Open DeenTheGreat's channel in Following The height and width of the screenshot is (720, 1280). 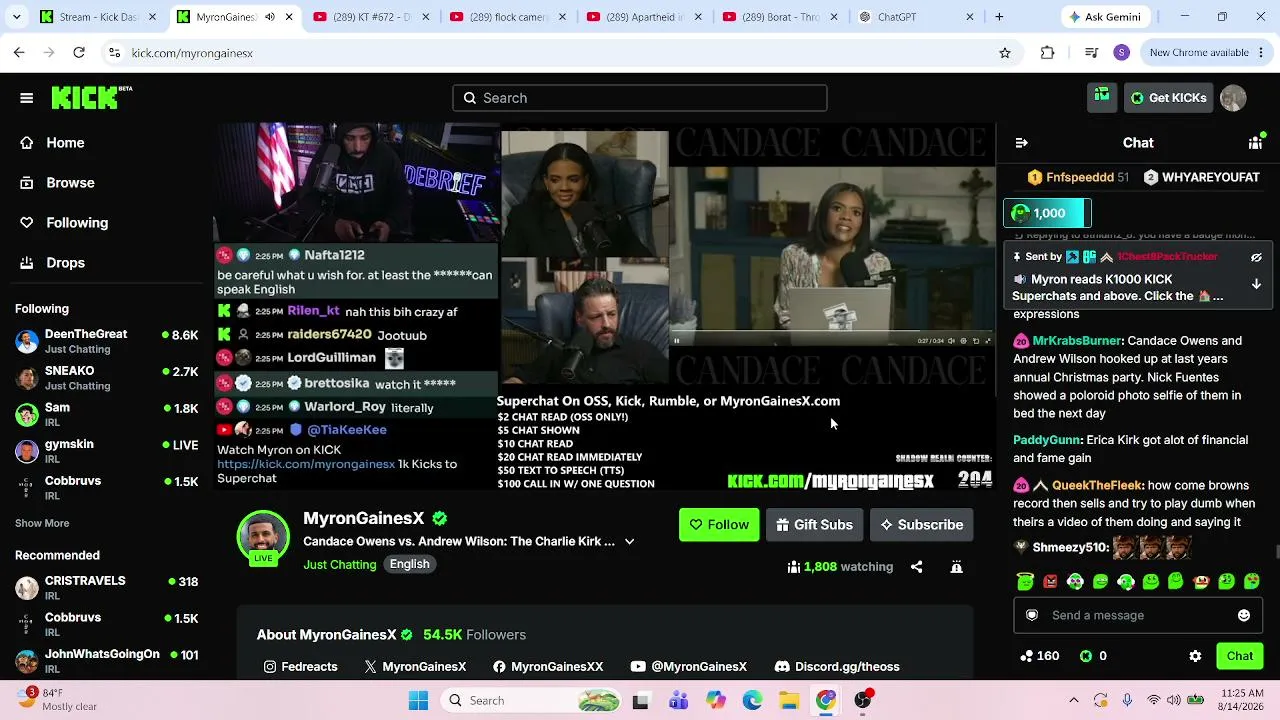(106, 340)
